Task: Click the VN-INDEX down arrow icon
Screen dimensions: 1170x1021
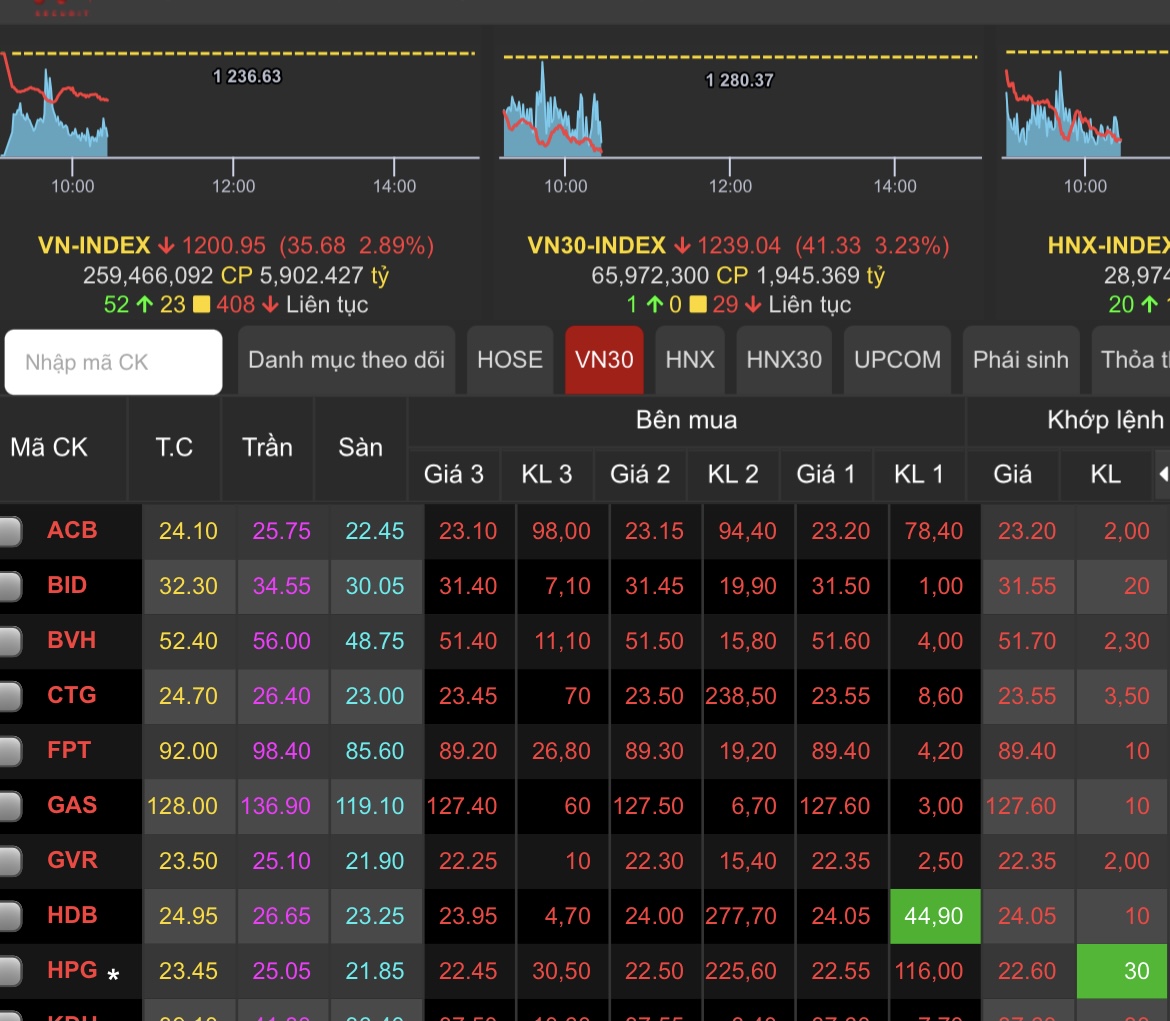Action: pos(166,246)
